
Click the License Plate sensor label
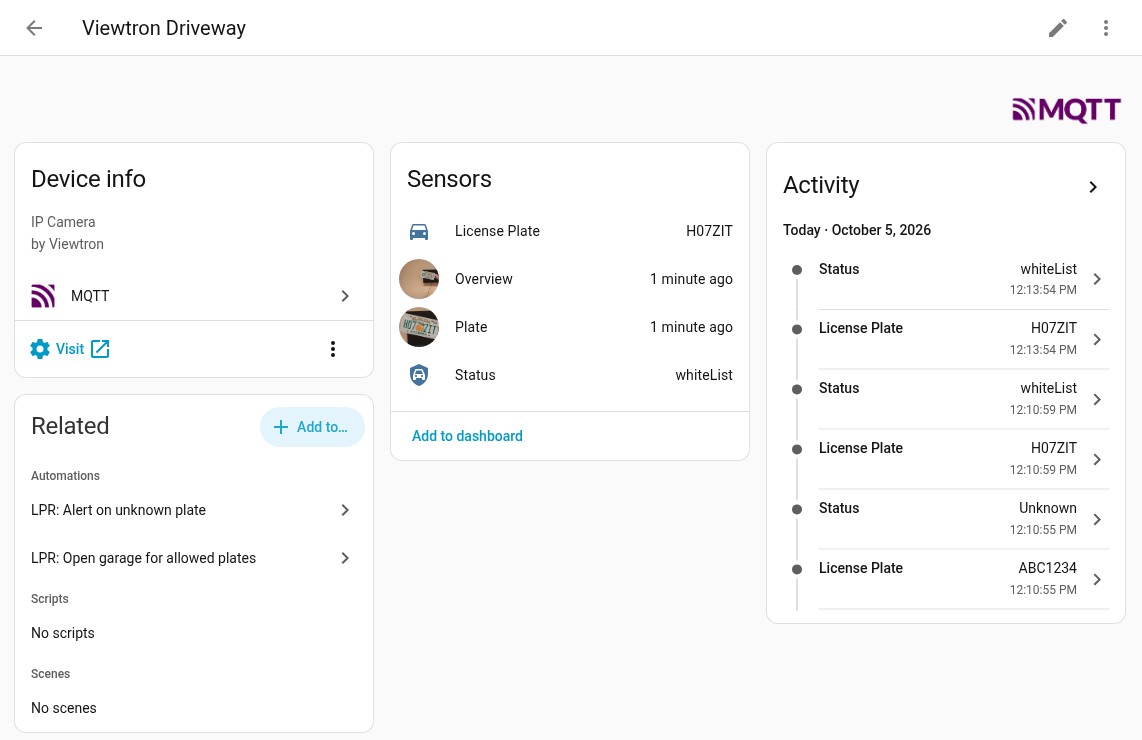[x=497, y=231]
